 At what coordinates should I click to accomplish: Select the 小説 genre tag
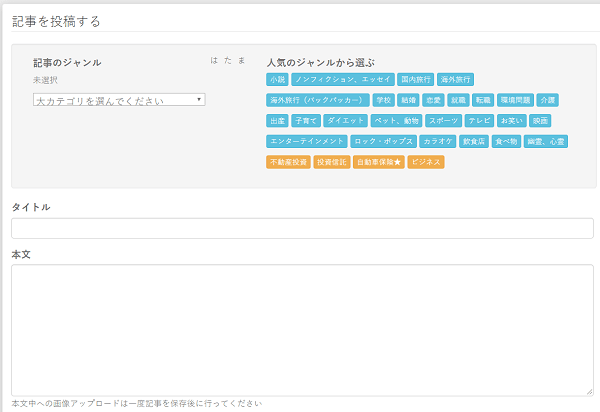coord(277,80)
